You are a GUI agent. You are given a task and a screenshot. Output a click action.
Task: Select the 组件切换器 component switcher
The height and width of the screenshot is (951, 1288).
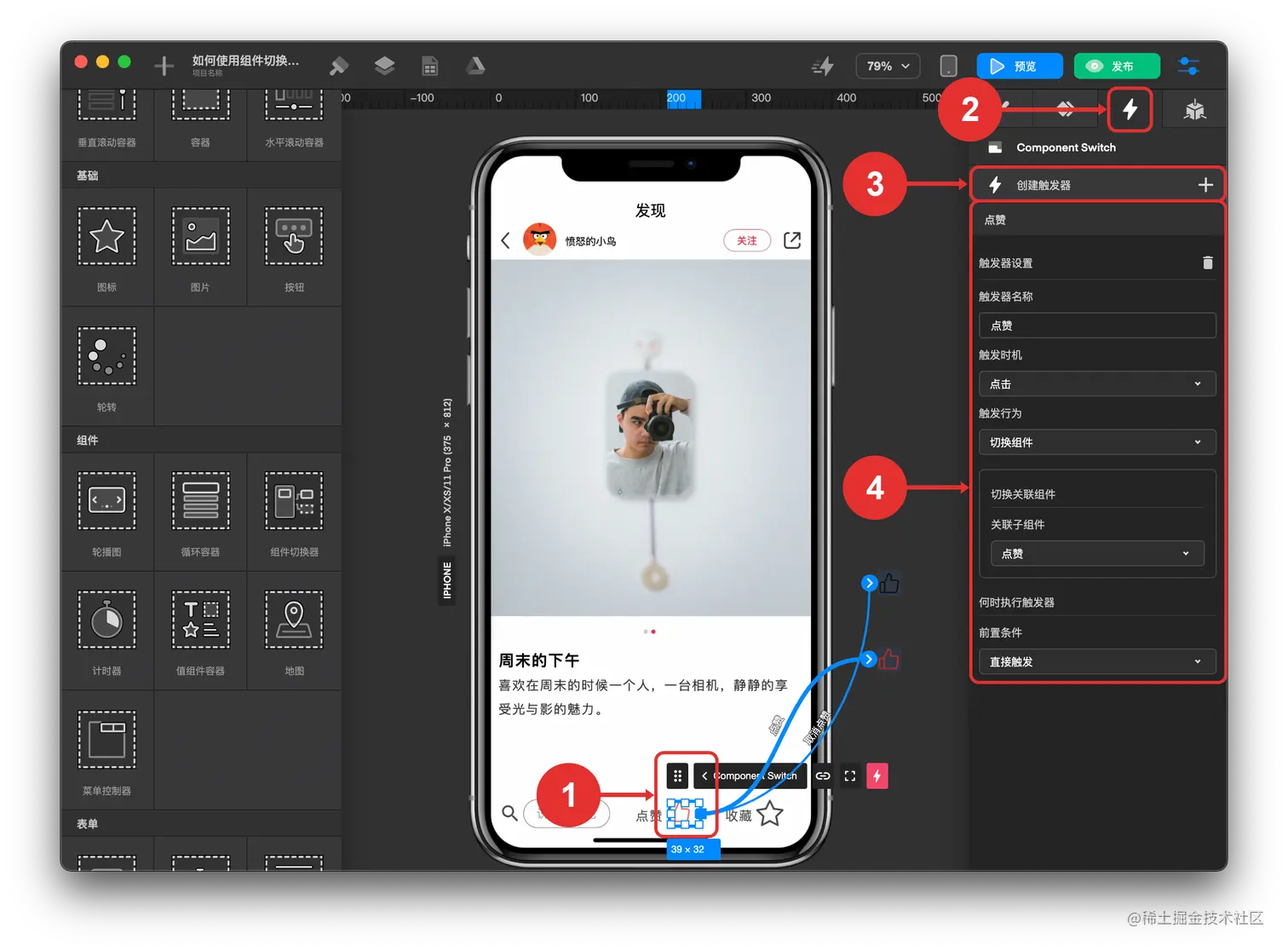pos(294,512)
